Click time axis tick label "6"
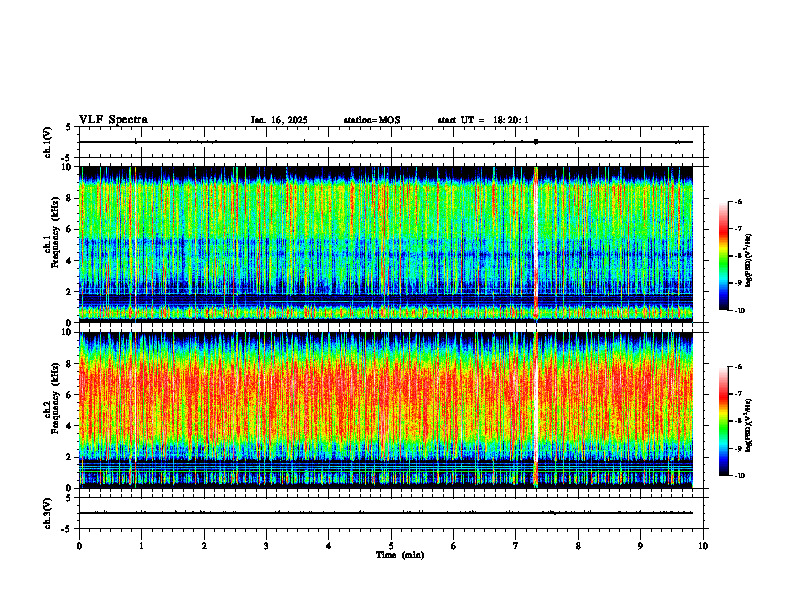The image size is (792, 612). click(454, 546)
